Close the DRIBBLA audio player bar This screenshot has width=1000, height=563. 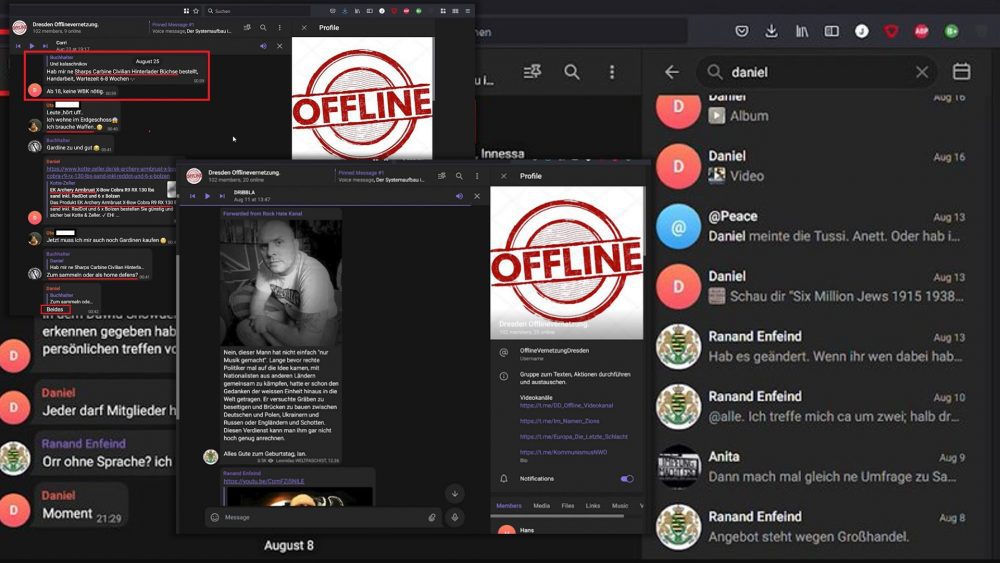point(476,196)
